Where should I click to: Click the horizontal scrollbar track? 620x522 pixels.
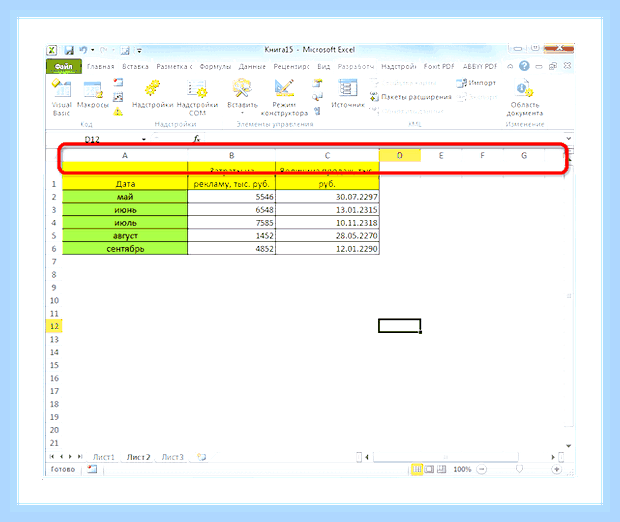point(446,457)
